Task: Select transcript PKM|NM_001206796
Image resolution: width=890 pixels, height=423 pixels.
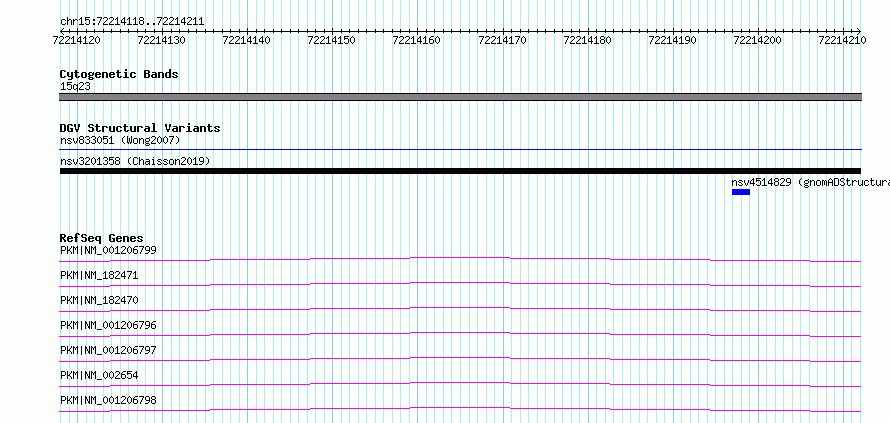Action: [x=108, y=325]
